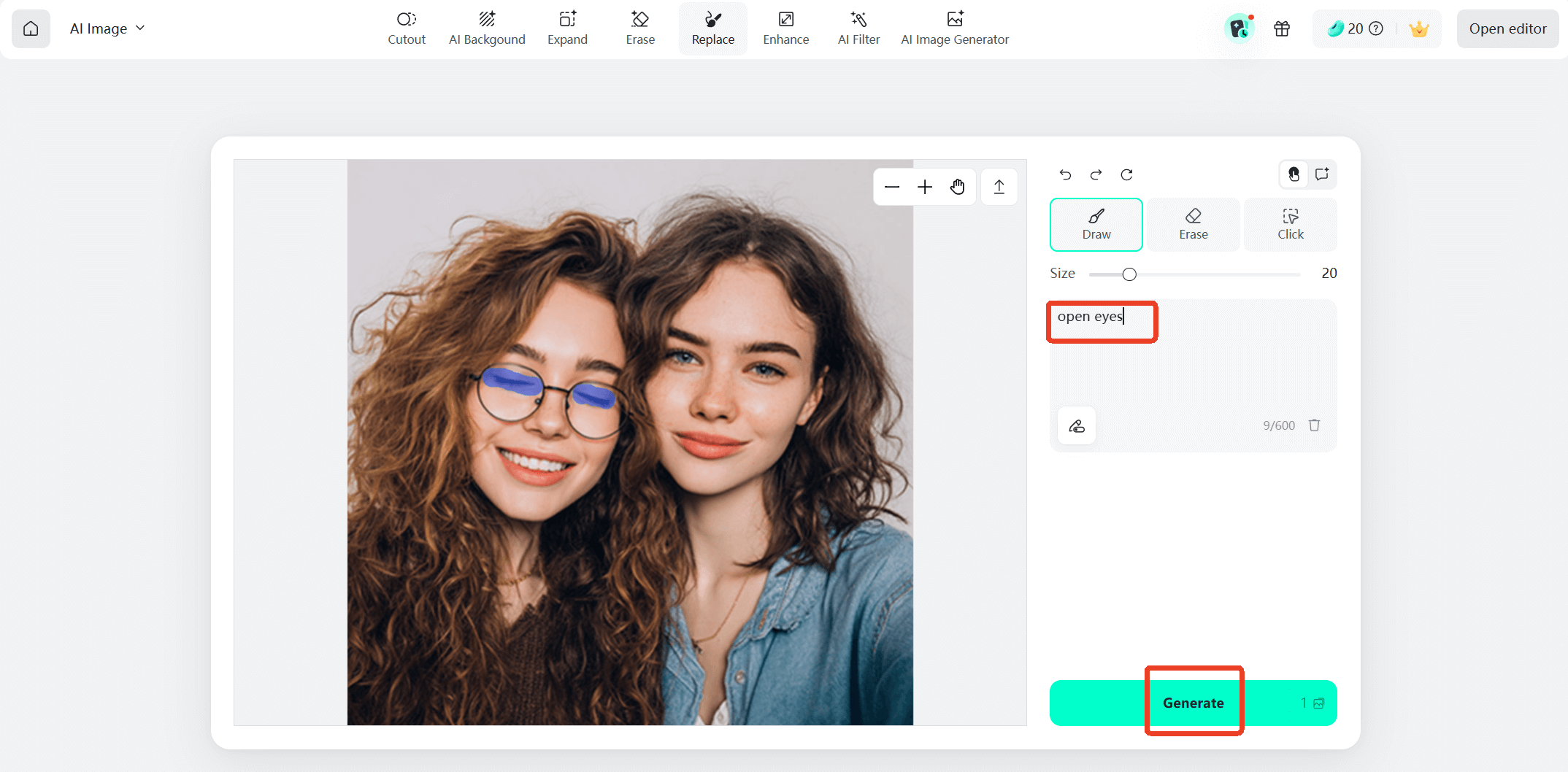Click the brush Size slider handle

[1129, 274]
